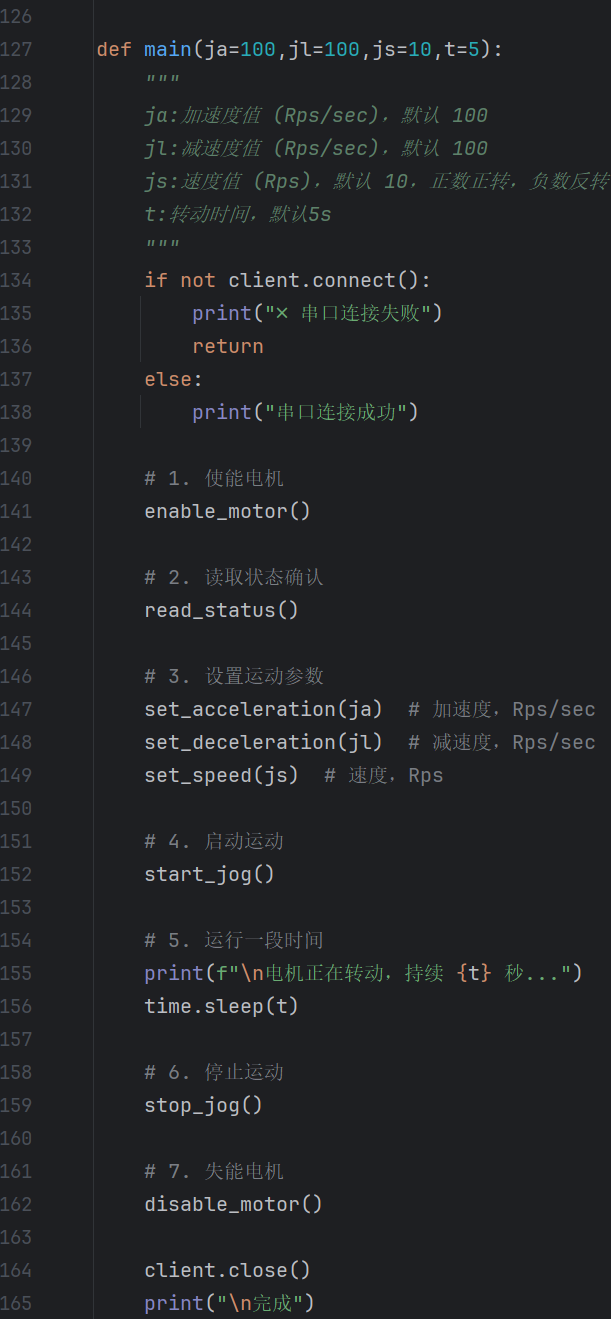
Task: Click line number 165 in the gutter
Action: [16, 1303]
